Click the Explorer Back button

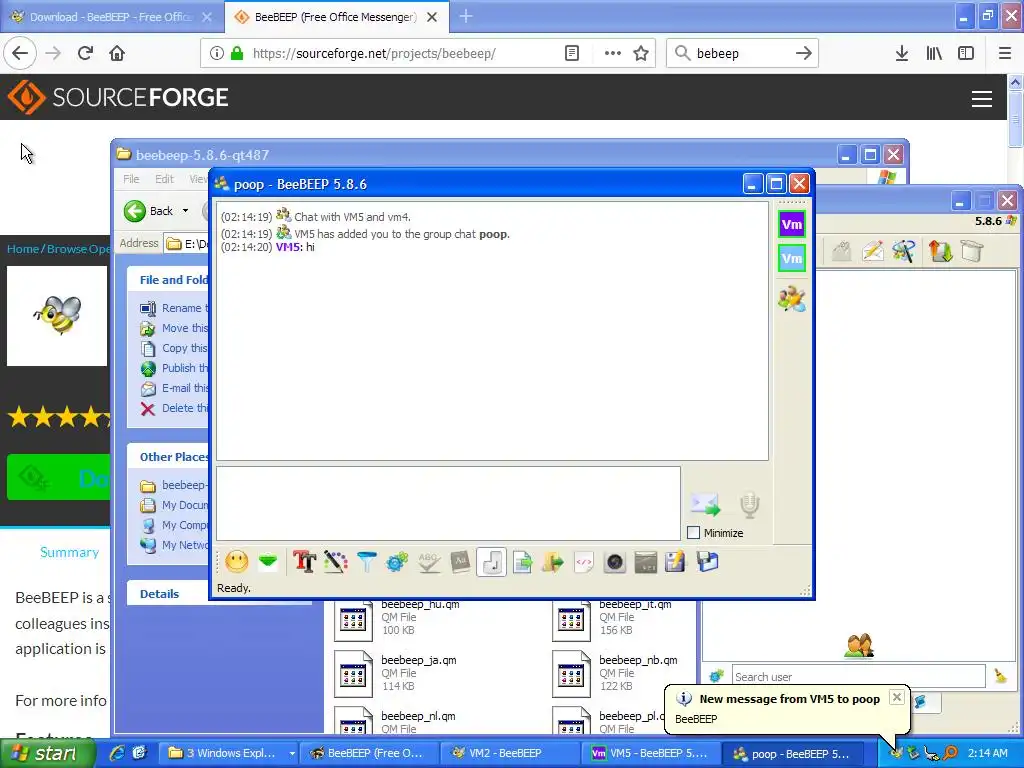tap(149, 211)
